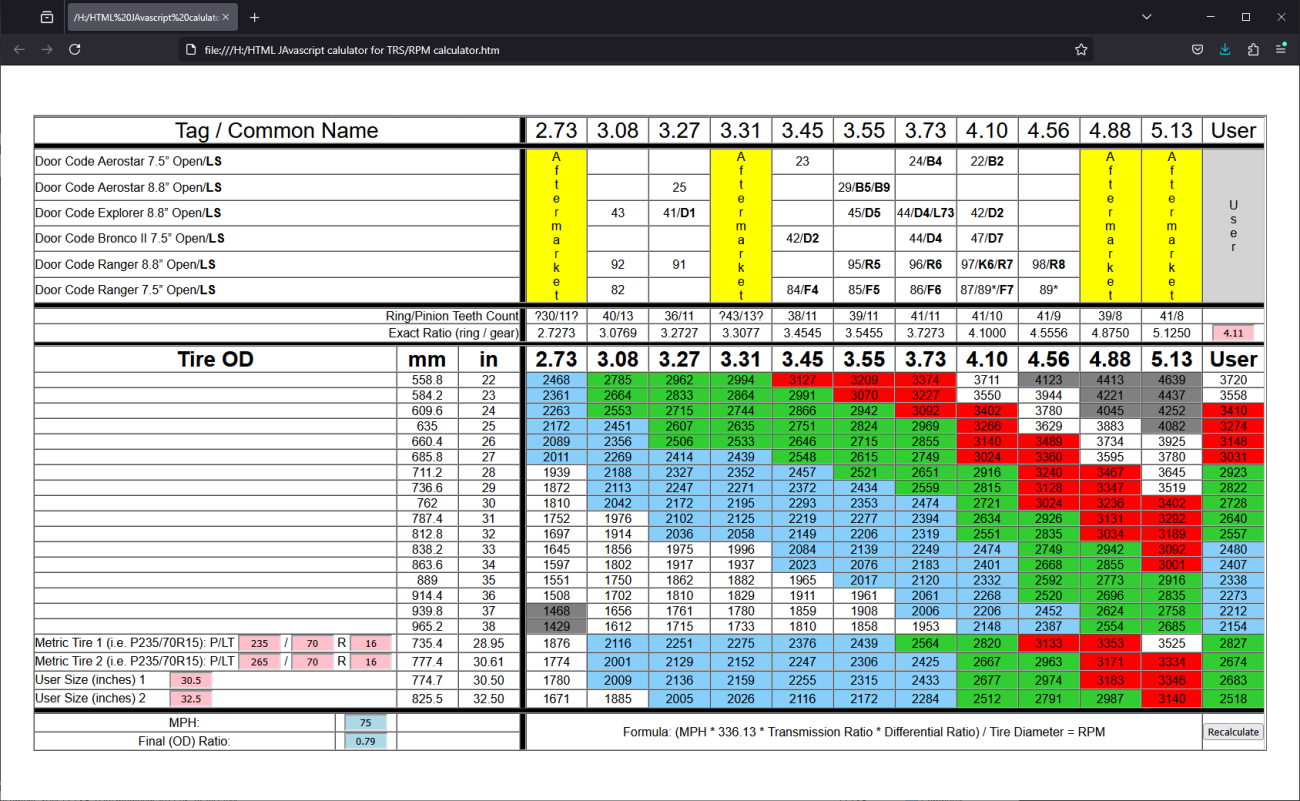Image resolution: width=1300 pixels, height=801 pixels.
Task: Click the 'Tag / Common Name' header
Action: click(277, 130)
